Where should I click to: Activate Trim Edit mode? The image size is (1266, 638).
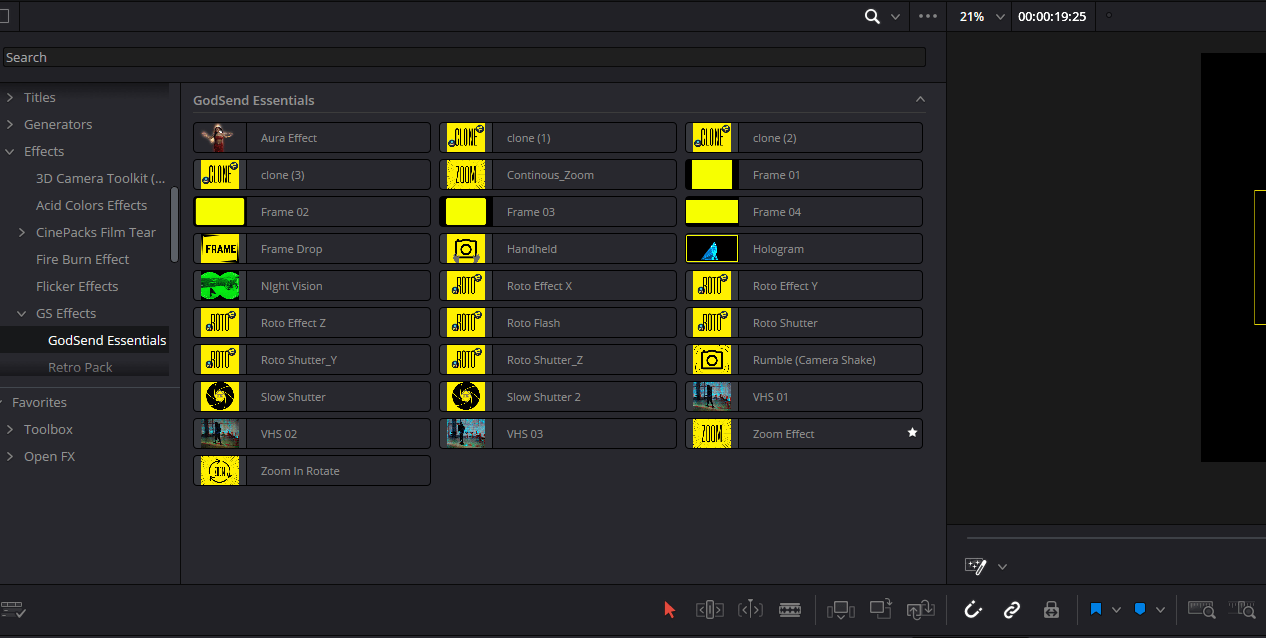point(709,609)
